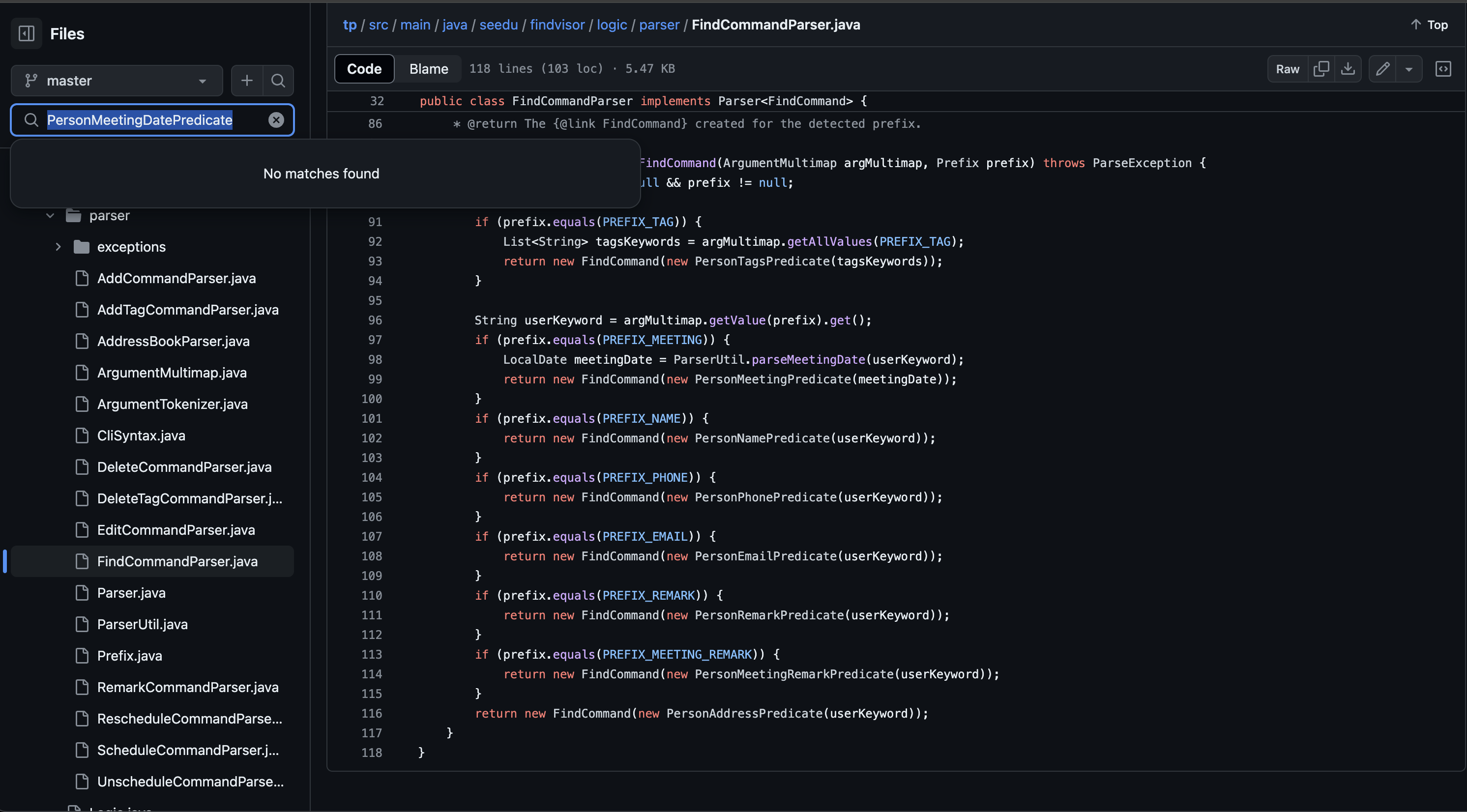Collapse the file tree side panel icon
This screenshot has height=812, width=1467.
(x=26, y=33)
